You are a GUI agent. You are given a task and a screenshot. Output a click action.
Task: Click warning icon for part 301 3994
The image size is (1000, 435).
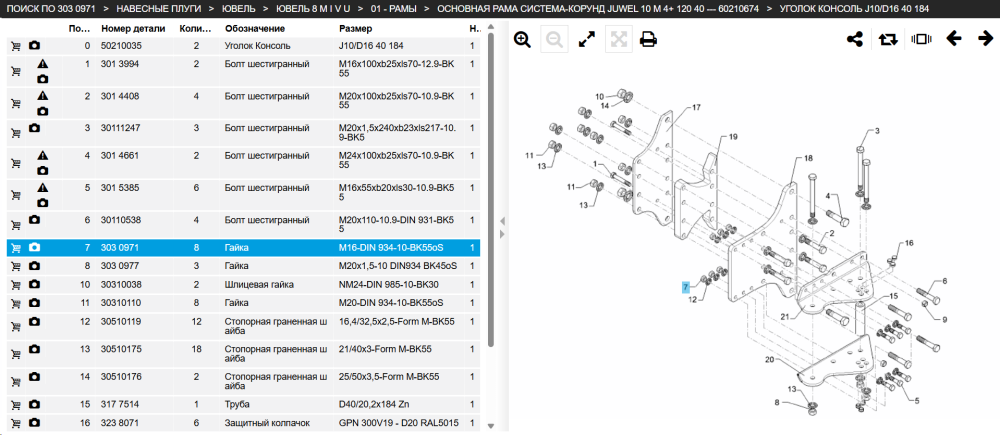point(42,64)
